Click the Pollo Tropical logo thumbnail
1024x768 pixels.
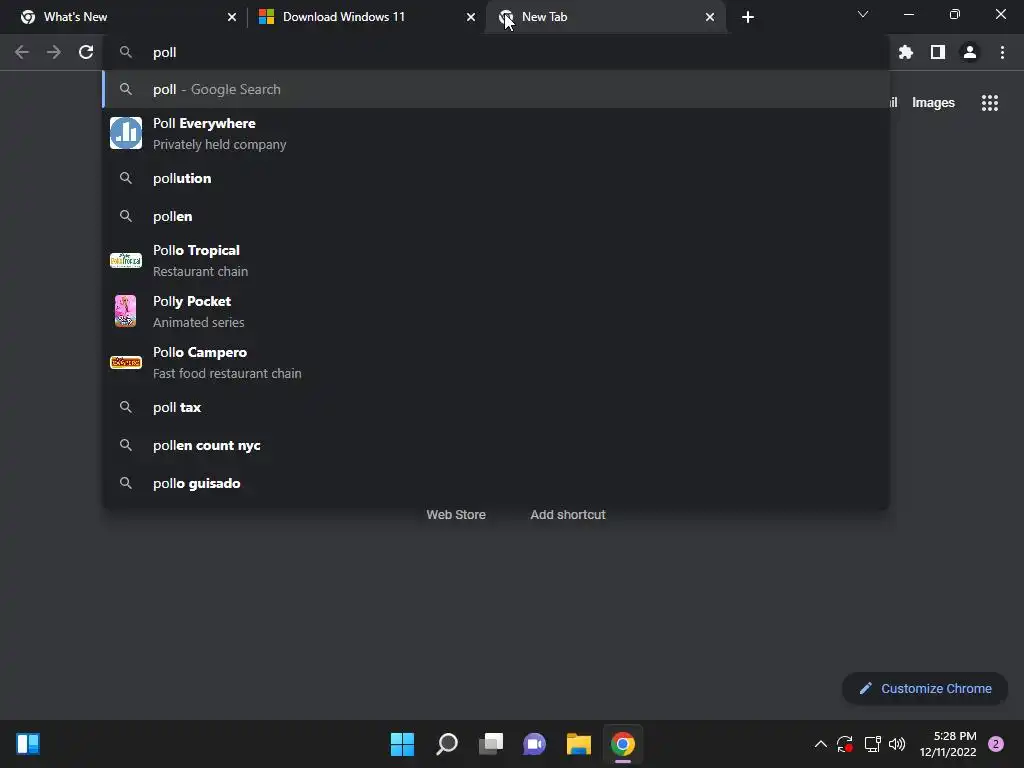(x=125, y=261)
